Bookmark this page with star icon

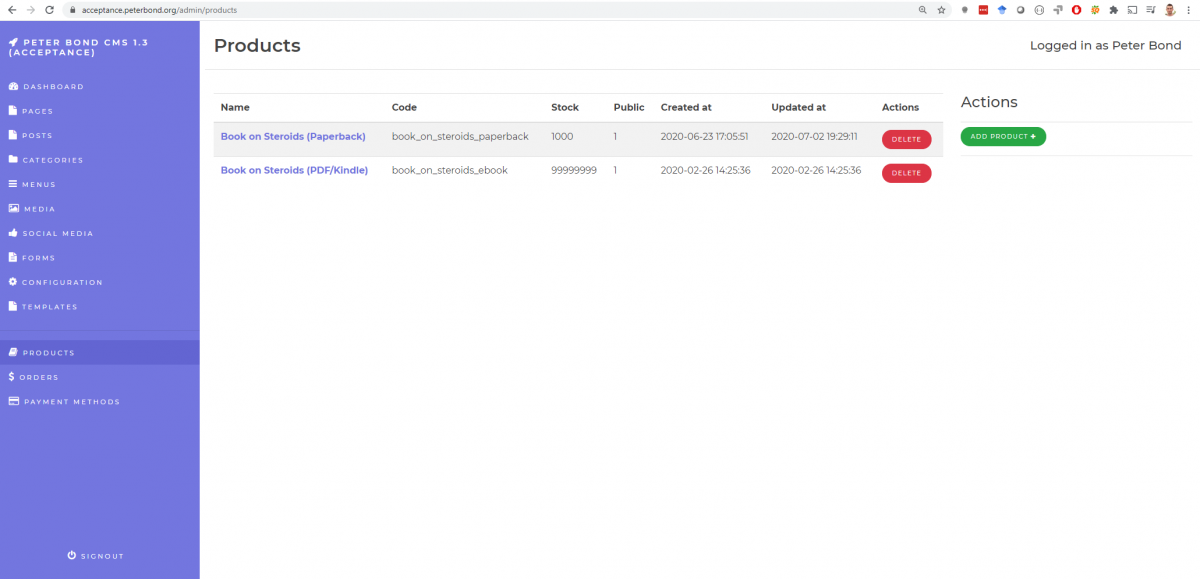[x=941, y=10]
